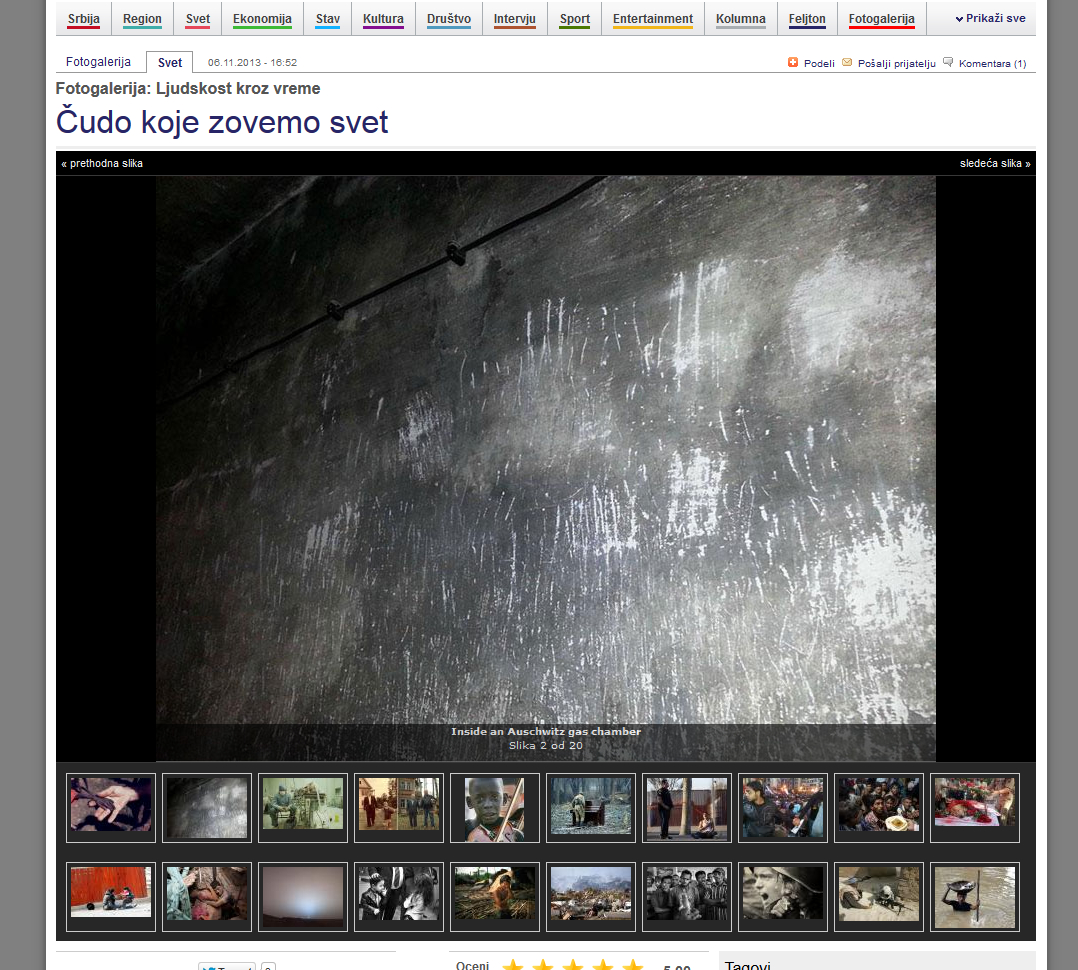Click the orange Podeli share icon
The height and width of the screenshot is (970, 1078).
click(793, 63)
